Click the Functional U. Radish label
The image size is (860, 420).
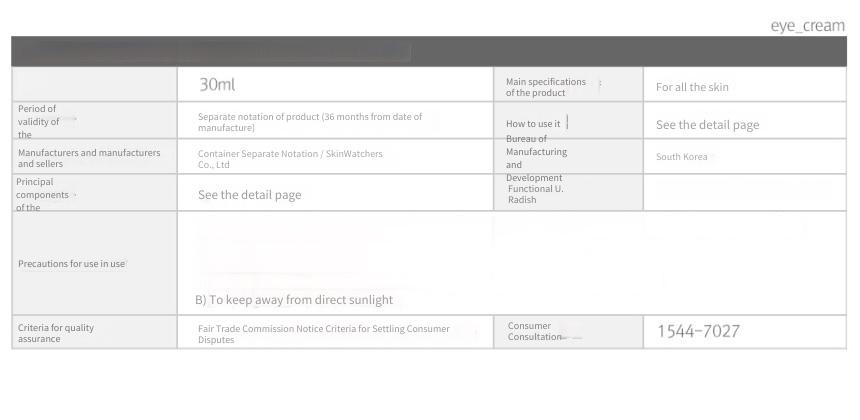(x=535, y=194)
